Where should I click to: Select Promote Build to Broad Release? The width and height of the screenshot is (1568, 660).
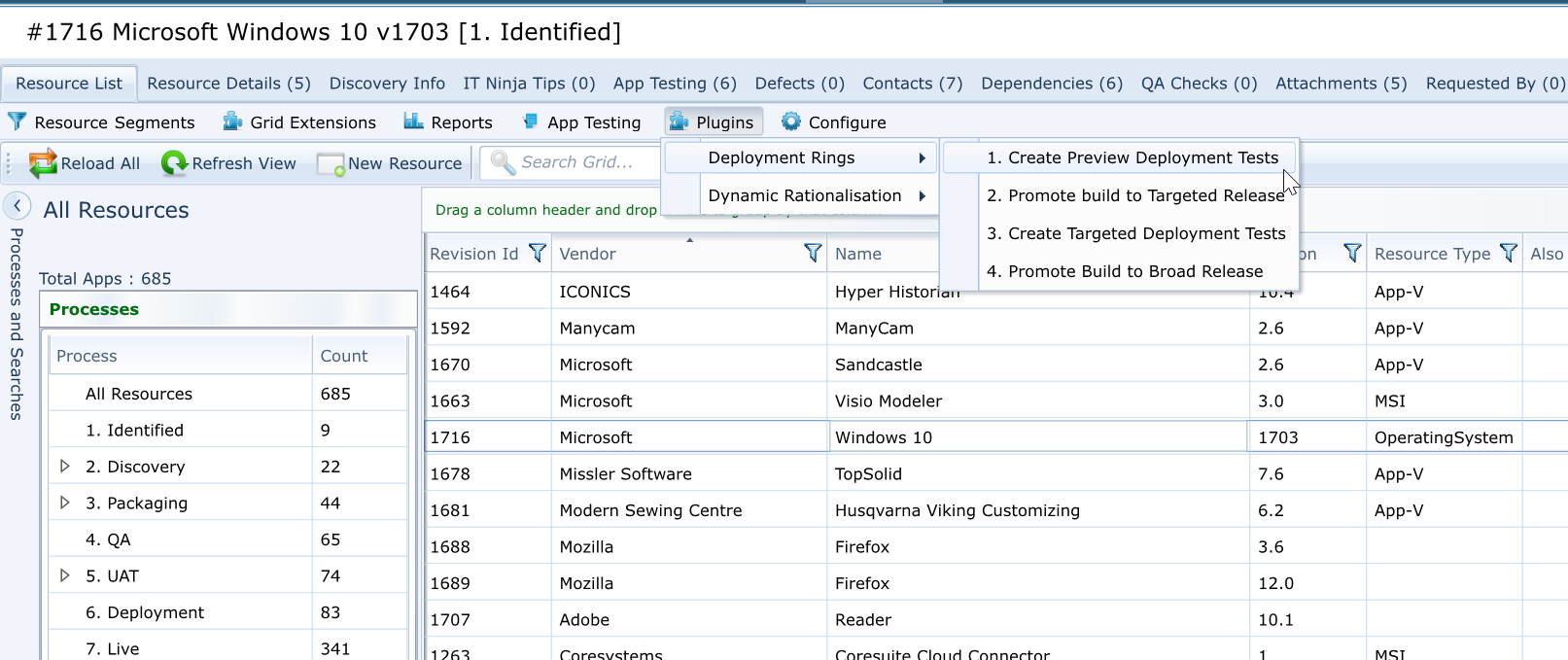click(x=1120, y=271)
